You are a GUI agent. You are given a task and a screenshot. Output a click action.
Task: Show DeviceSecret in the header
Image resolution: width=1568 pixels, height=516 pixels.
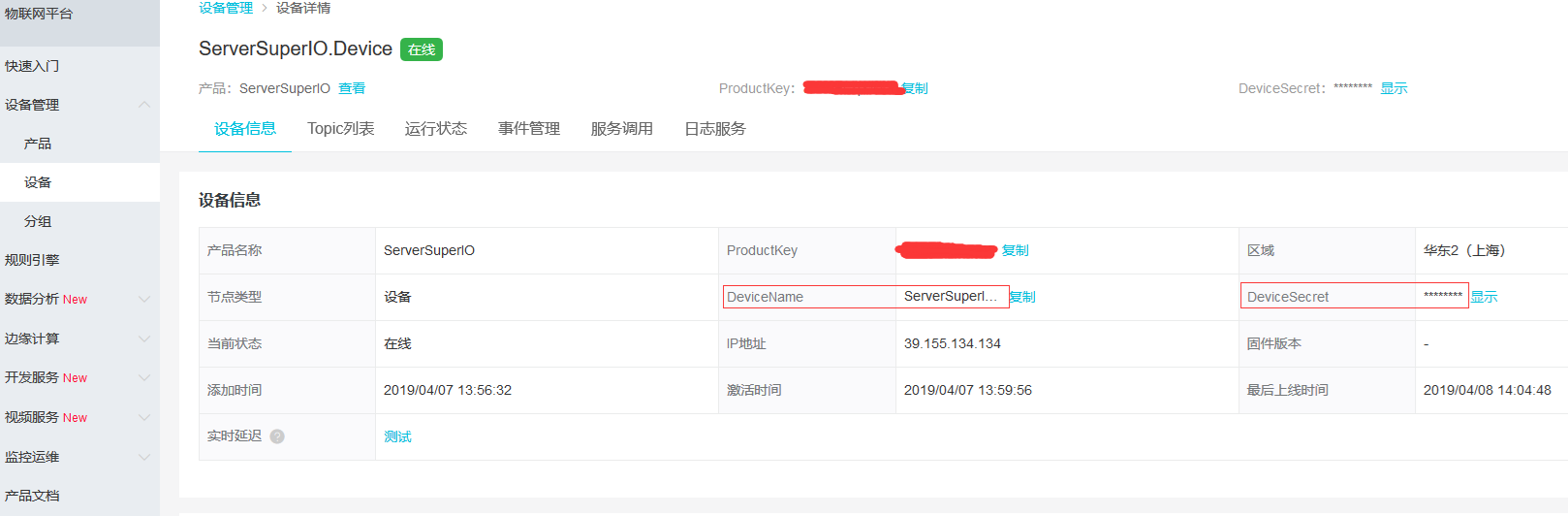1394,88
